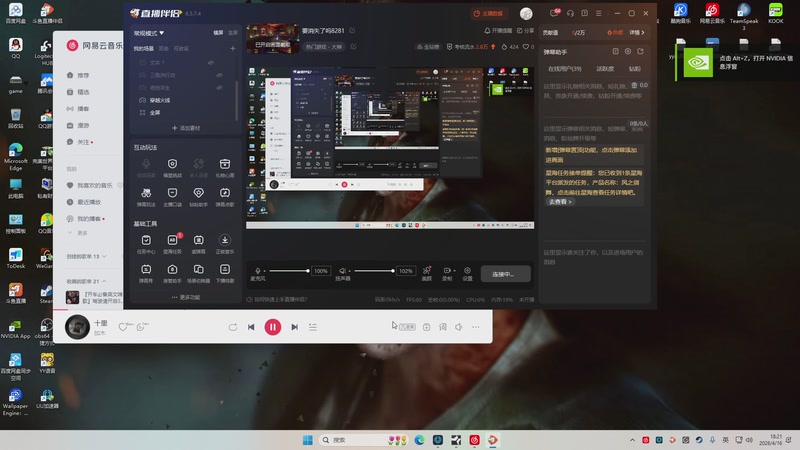The width and height of the screenshot is (800, 450).
Task: Click the 分享 share button
Action: click(x=526, y=31)
